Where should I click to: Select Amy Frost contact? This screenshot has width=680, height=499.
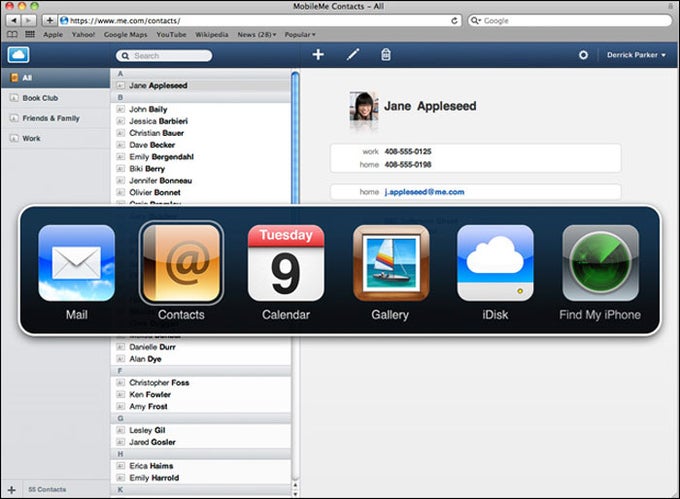(x=201, y=406)
